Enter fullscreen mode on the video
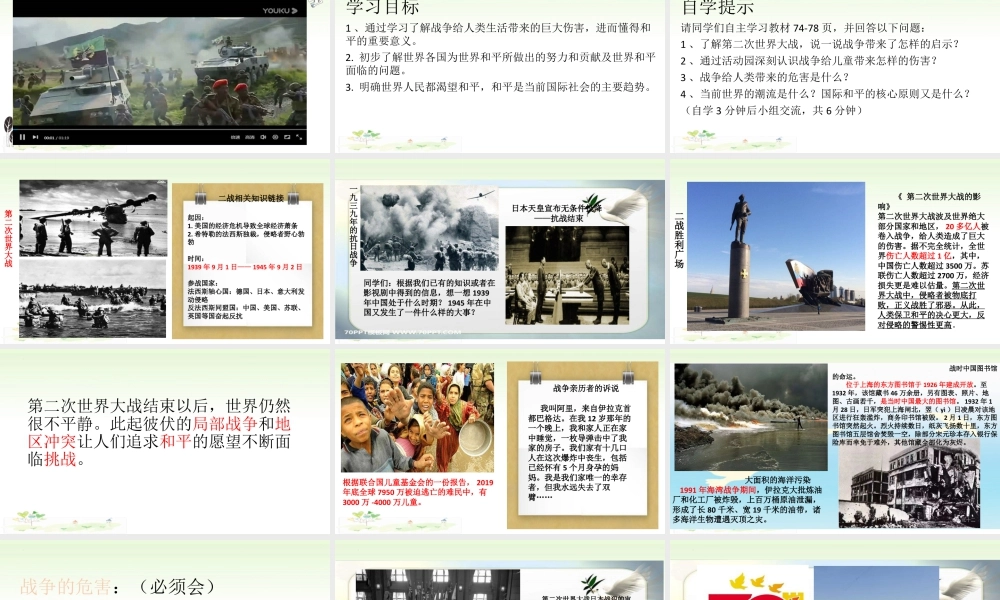The width and height of the screenshot is (1000, 600). coord(298,137)
